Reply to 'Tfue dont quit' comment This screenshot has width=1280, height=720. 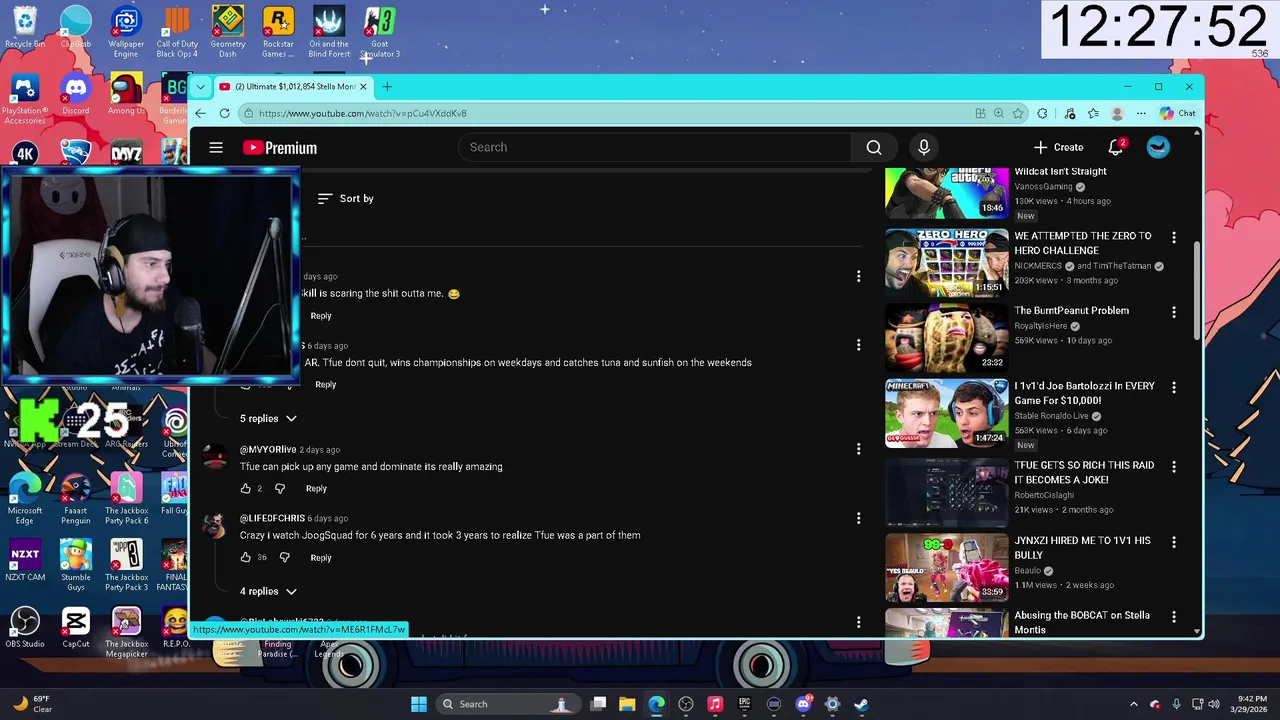(x=326, y=384)
